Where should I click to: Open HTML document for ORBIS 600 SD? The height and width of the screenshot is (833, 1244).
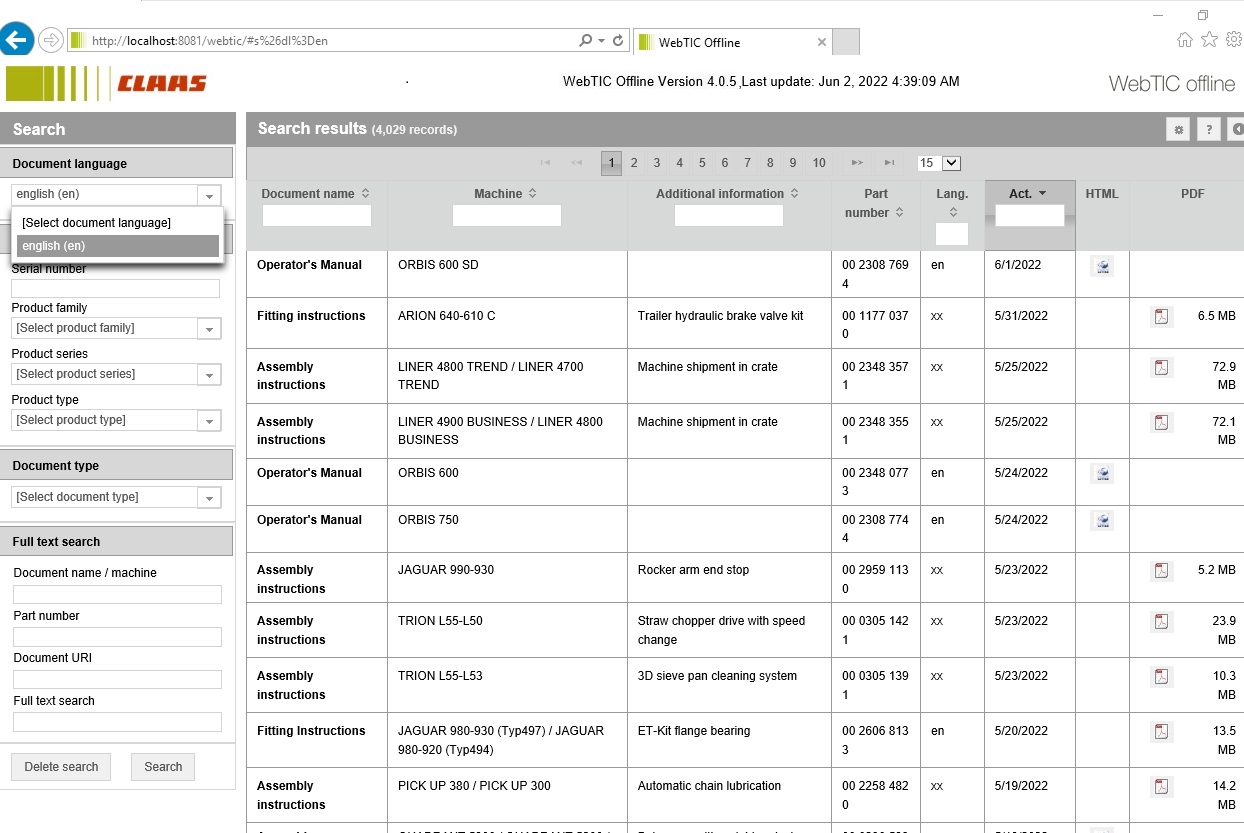click(1102, 266)
